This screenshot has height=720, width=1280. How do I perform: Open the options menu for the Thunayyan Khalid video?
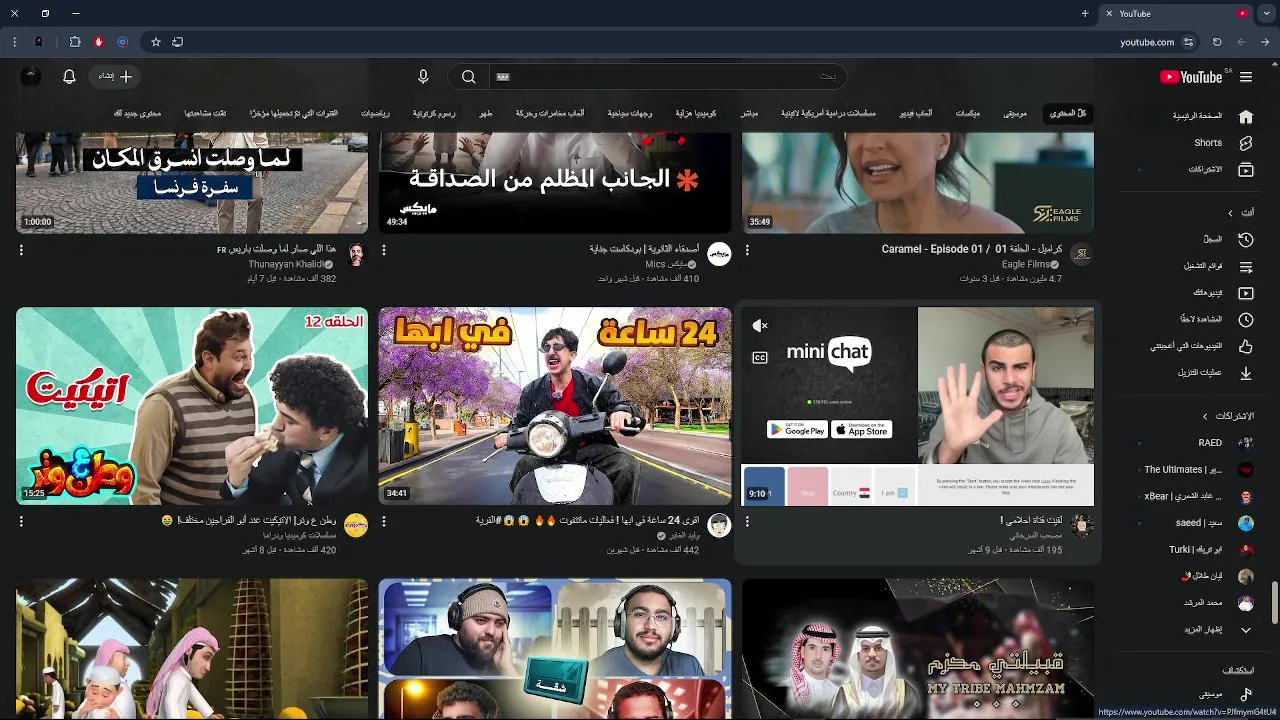click(x=21, y=250)
